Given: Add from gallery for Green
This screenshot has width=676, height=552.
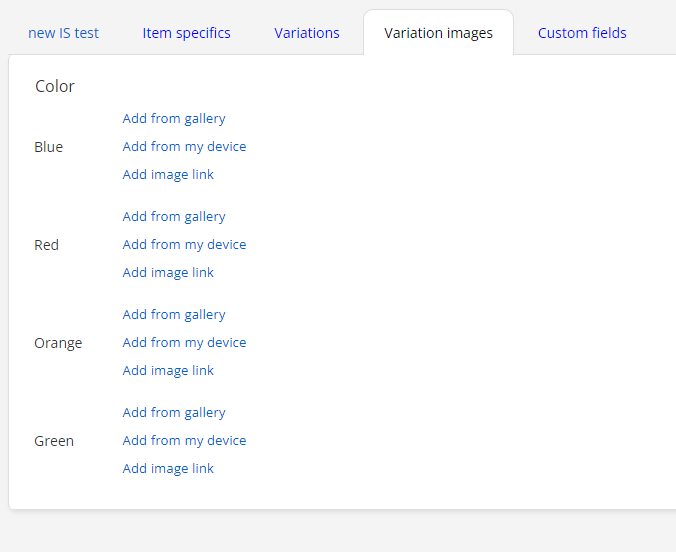Looking at the screenshot, I should pos(174,412).
